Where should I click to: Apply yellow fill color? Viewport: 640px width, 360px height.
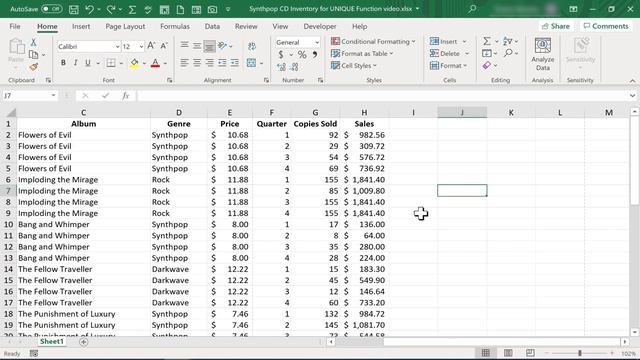[134, 63]
